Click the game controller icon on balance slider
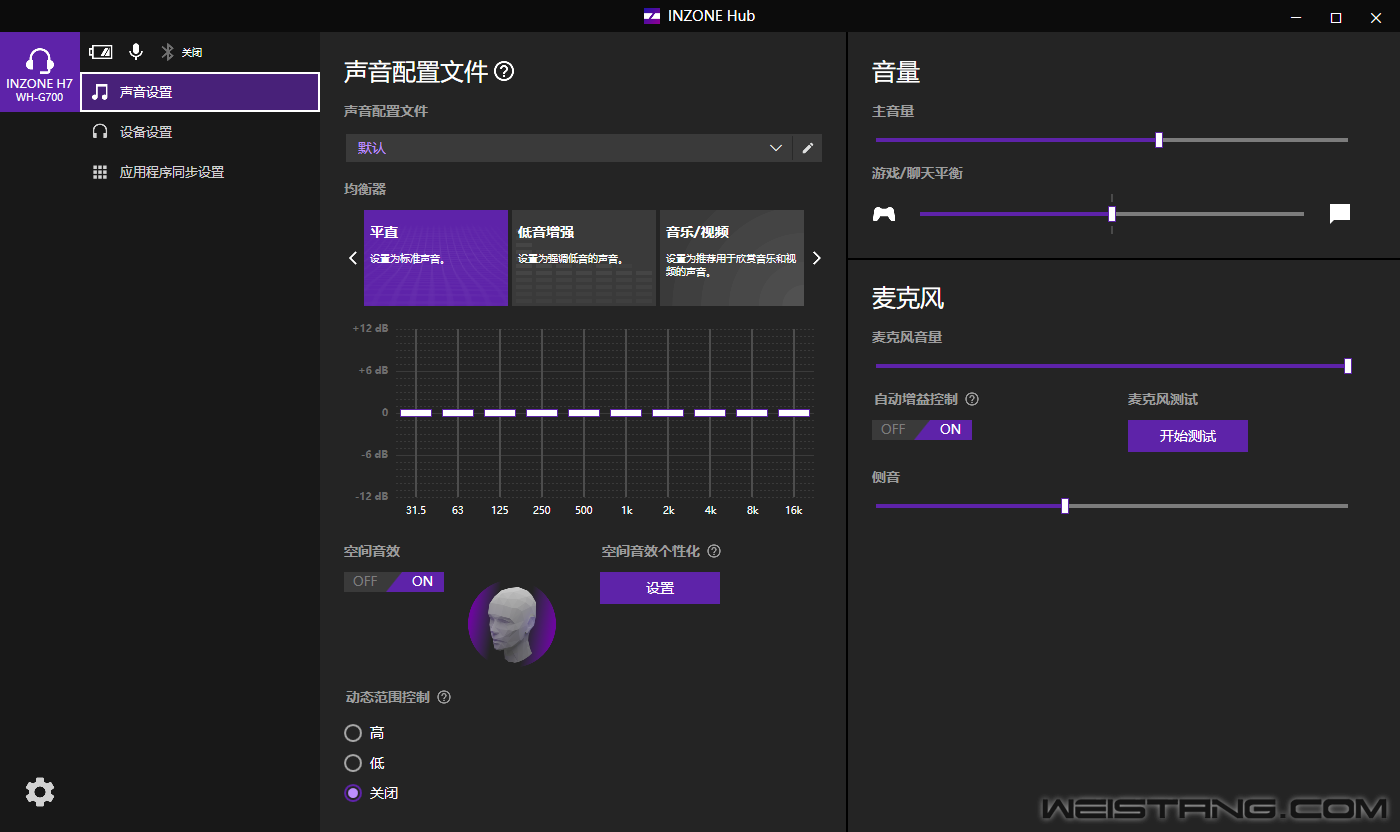This screenshot has height=832, width=1400. pyautogui.click(x=884, y=213)
